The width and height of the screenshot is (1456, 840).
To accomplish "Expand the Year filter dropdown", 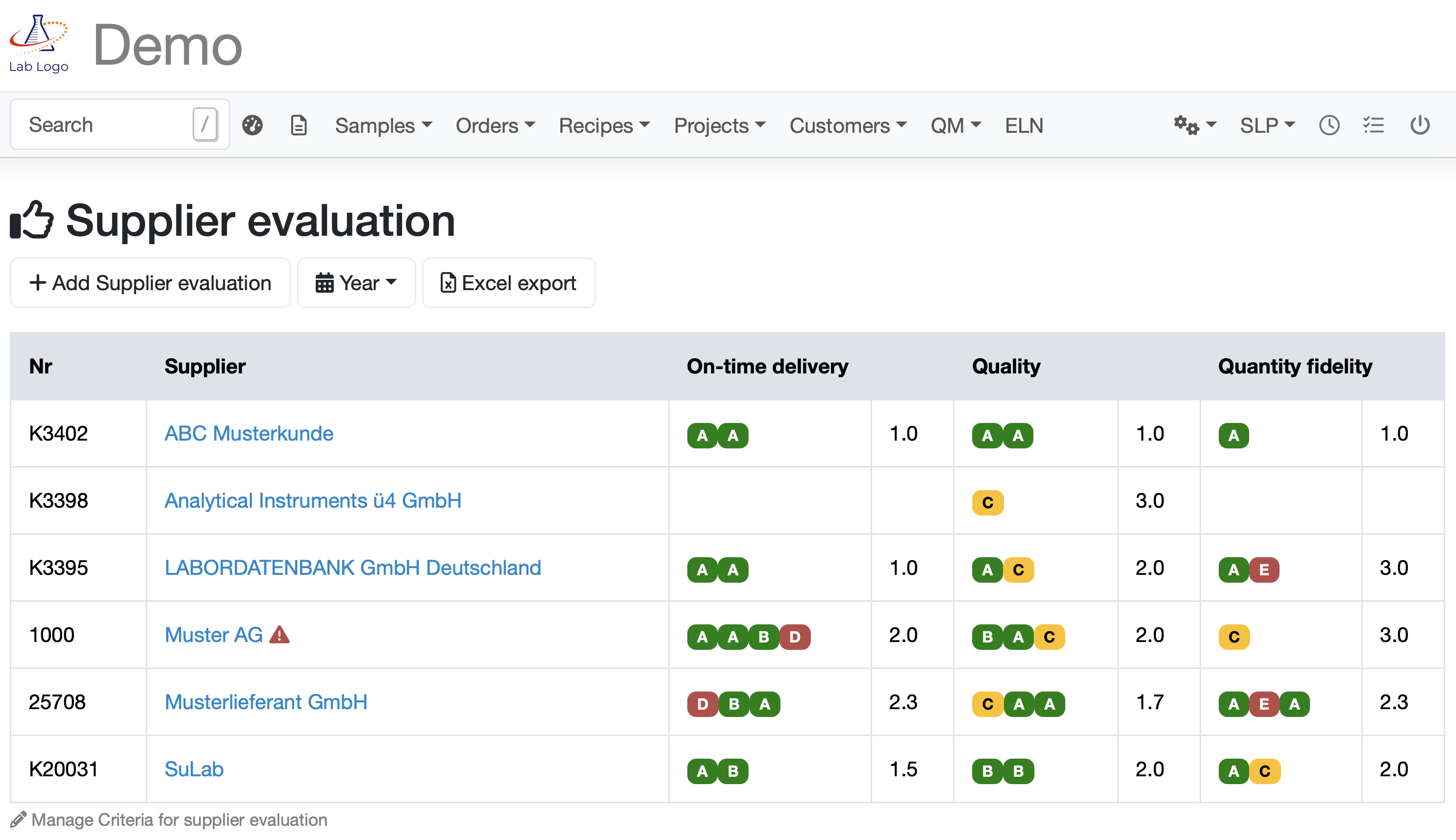I will pyautogui.click(x=356, y=283).
